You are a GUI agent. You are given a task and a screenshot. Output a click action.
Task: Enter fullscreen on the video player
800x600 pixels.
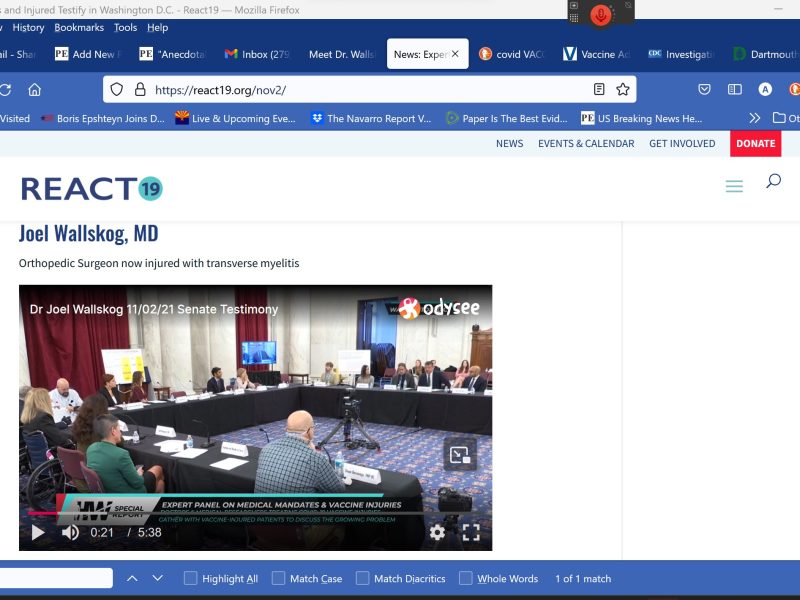pos(471,533)
